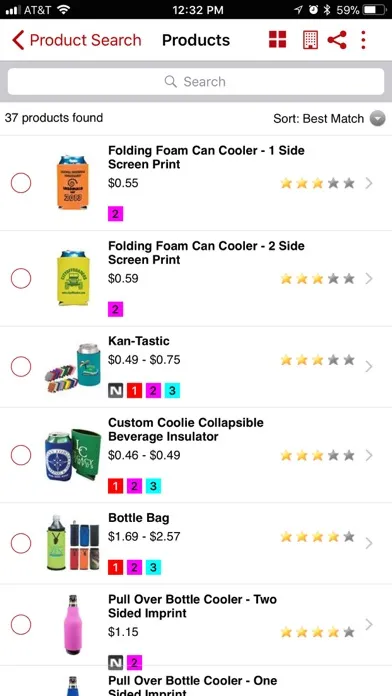Screen dimensions: 392x696
Task: Select the Kan-Tastic product circle
Action: 21,367
